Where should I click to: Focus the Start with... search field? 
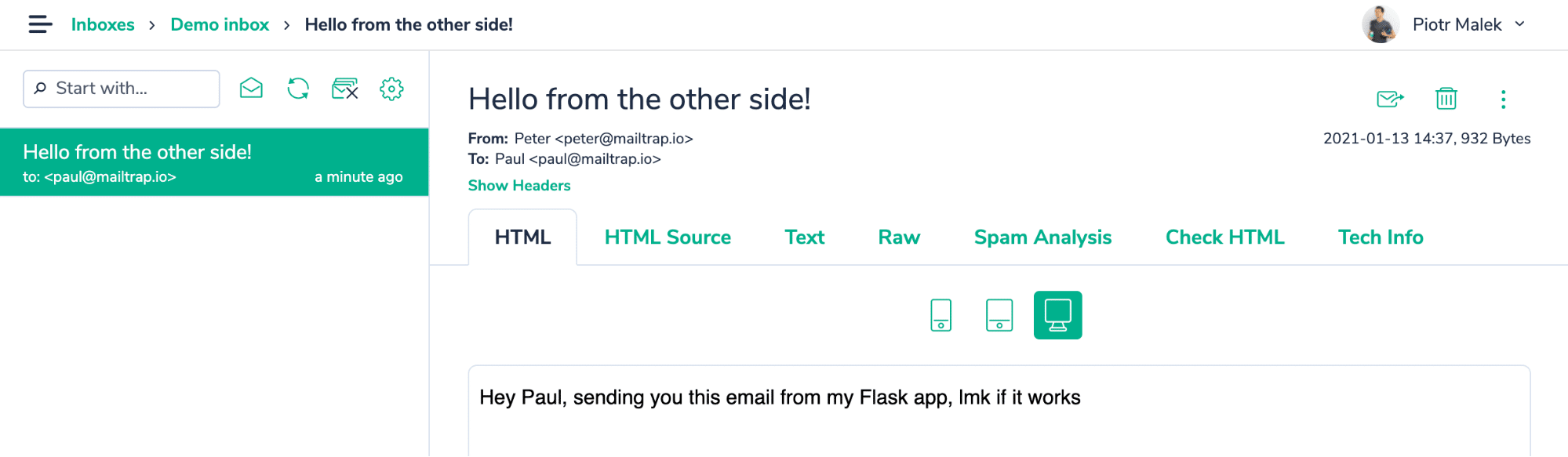[x=122, y=89]
